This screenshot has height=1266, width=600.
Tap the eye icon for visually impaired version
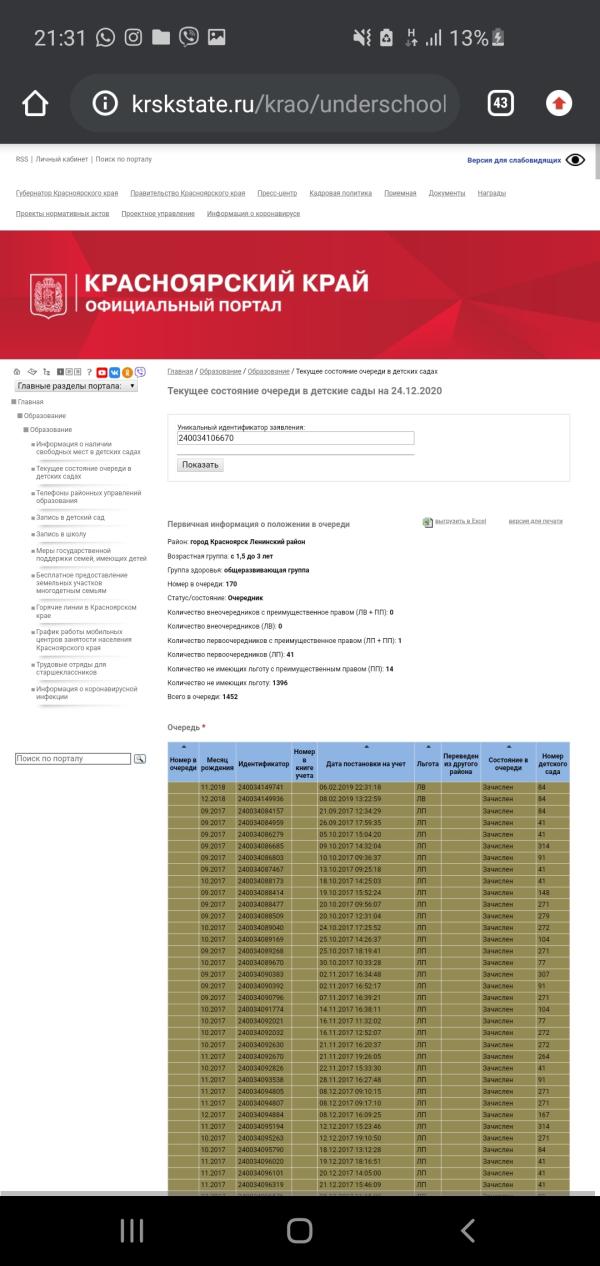575,160
